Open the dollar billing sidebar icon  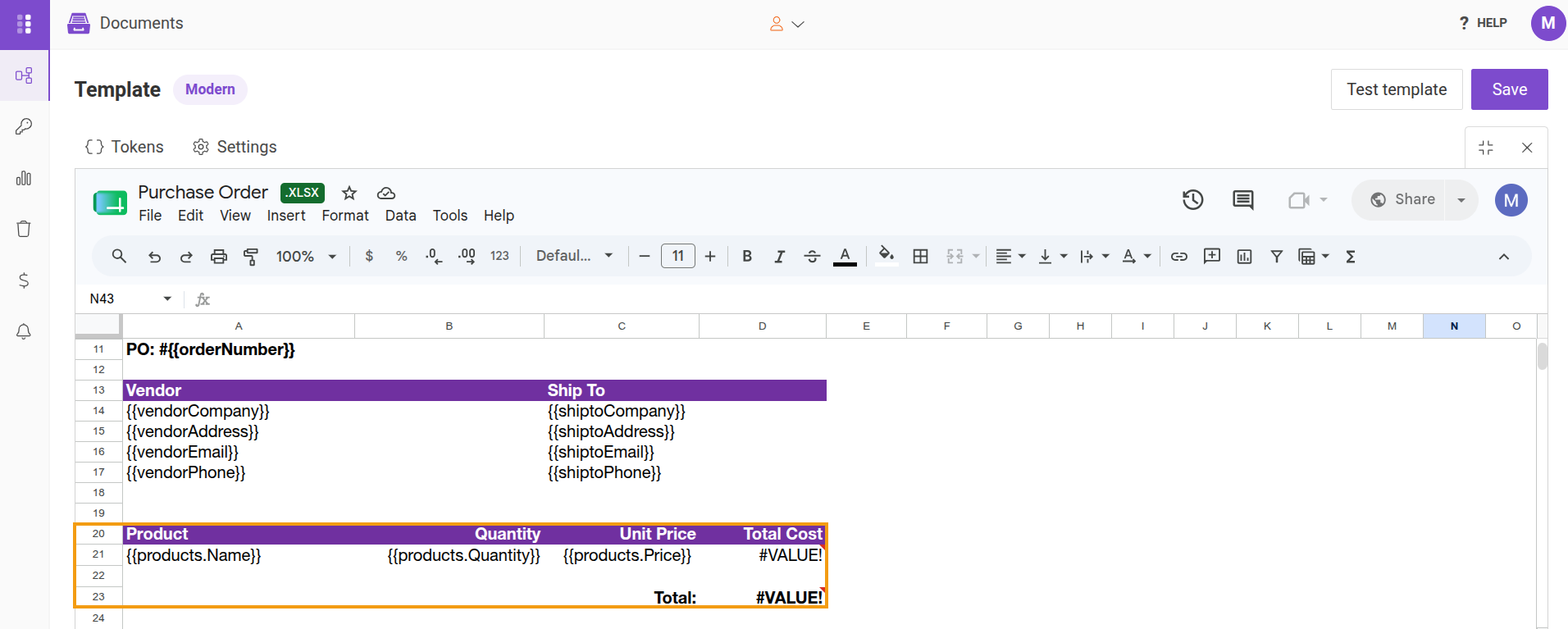24,280
